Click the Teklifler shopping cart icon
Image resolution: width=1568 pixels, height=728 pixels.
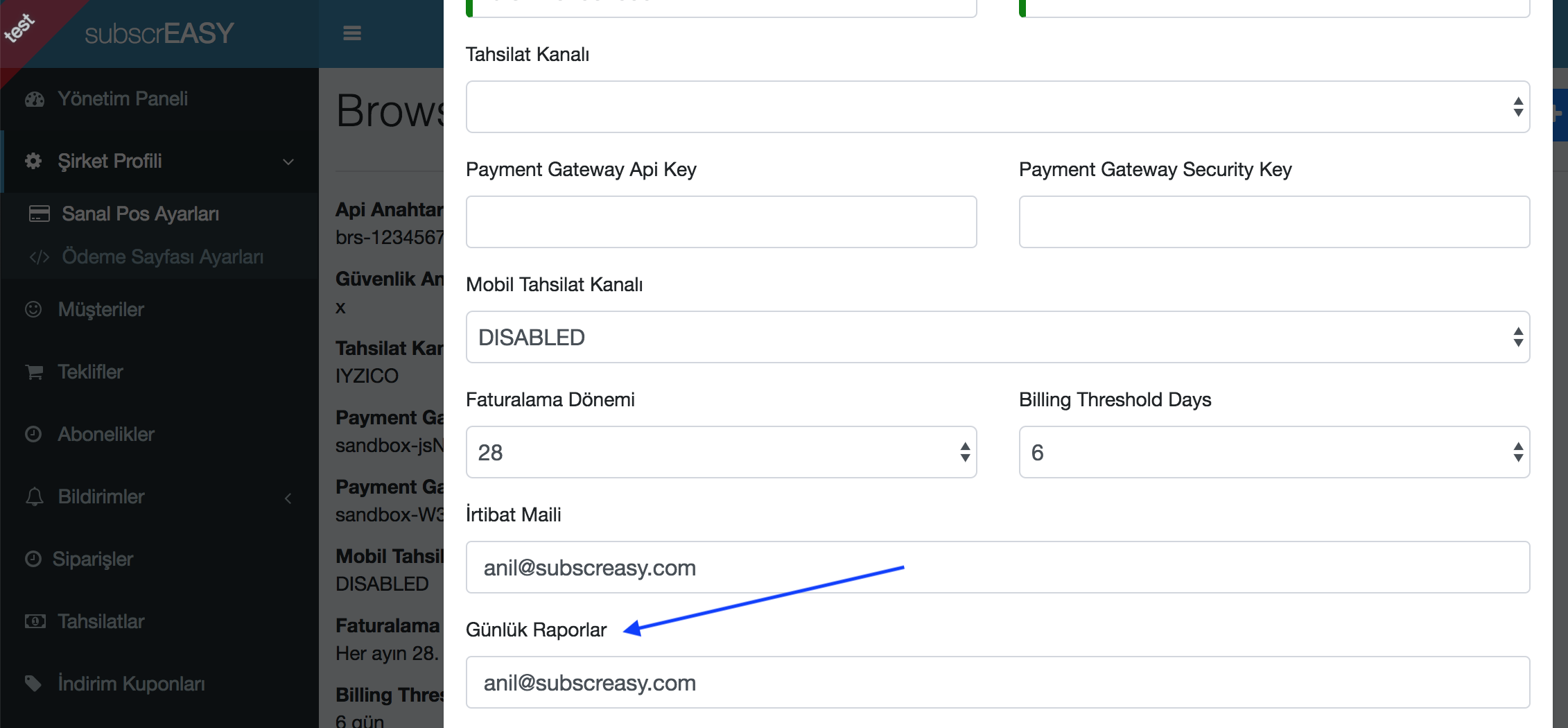[x=34, y=372]
